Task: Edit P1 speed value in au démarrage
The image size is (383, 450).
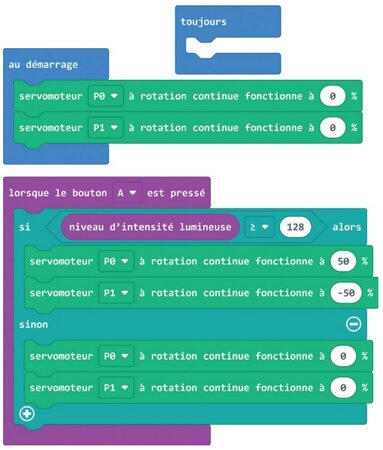Action: [332, 128]
